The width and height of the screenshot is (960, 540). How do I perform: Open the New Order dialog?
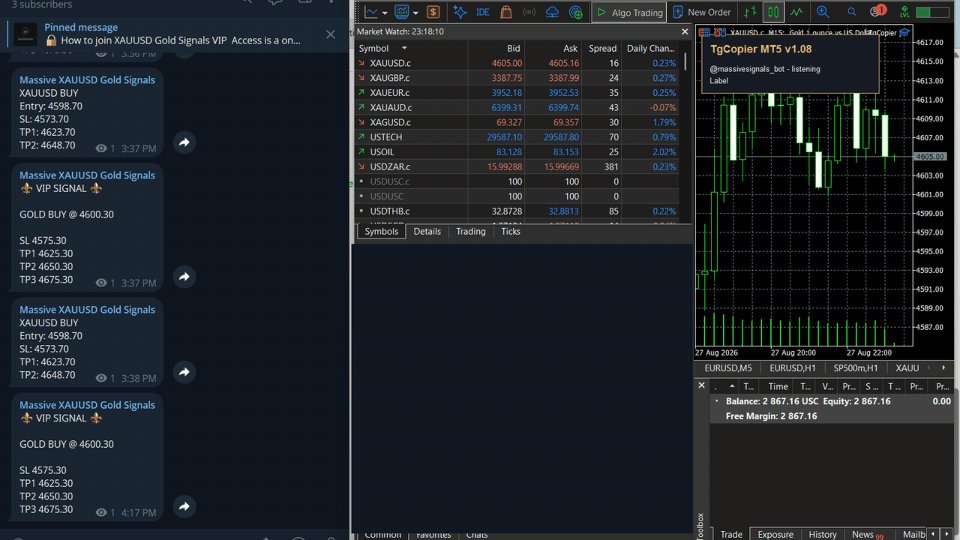[x=702, y=12]
